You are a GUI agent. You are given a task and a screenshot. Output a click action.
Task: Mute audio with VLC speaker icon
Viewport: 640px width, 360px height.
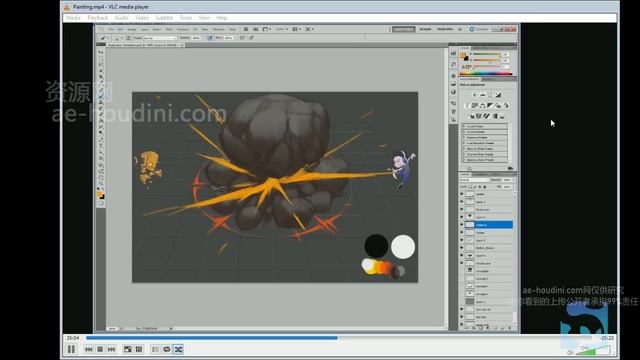570,352
